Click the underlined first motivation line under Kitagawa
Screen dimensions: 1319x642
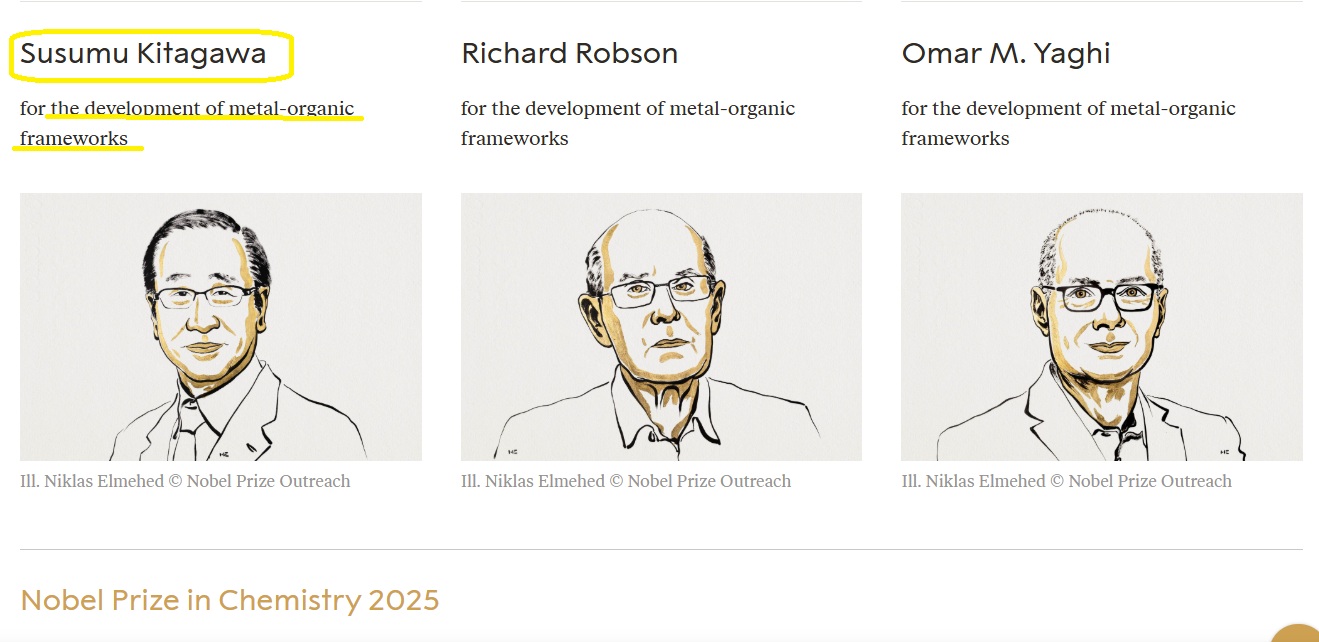(x=200, y=108)
